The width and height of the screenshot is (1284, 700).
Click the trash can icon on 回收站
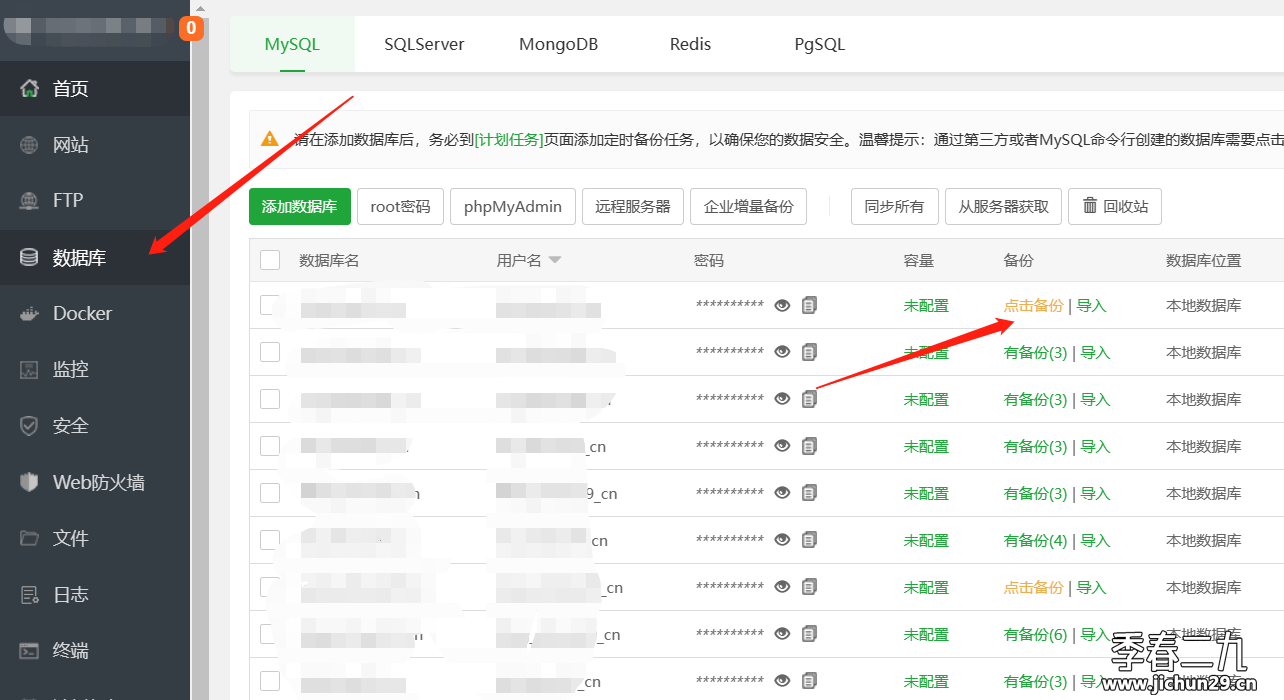pyautogui.click(x=1090, y=207)
